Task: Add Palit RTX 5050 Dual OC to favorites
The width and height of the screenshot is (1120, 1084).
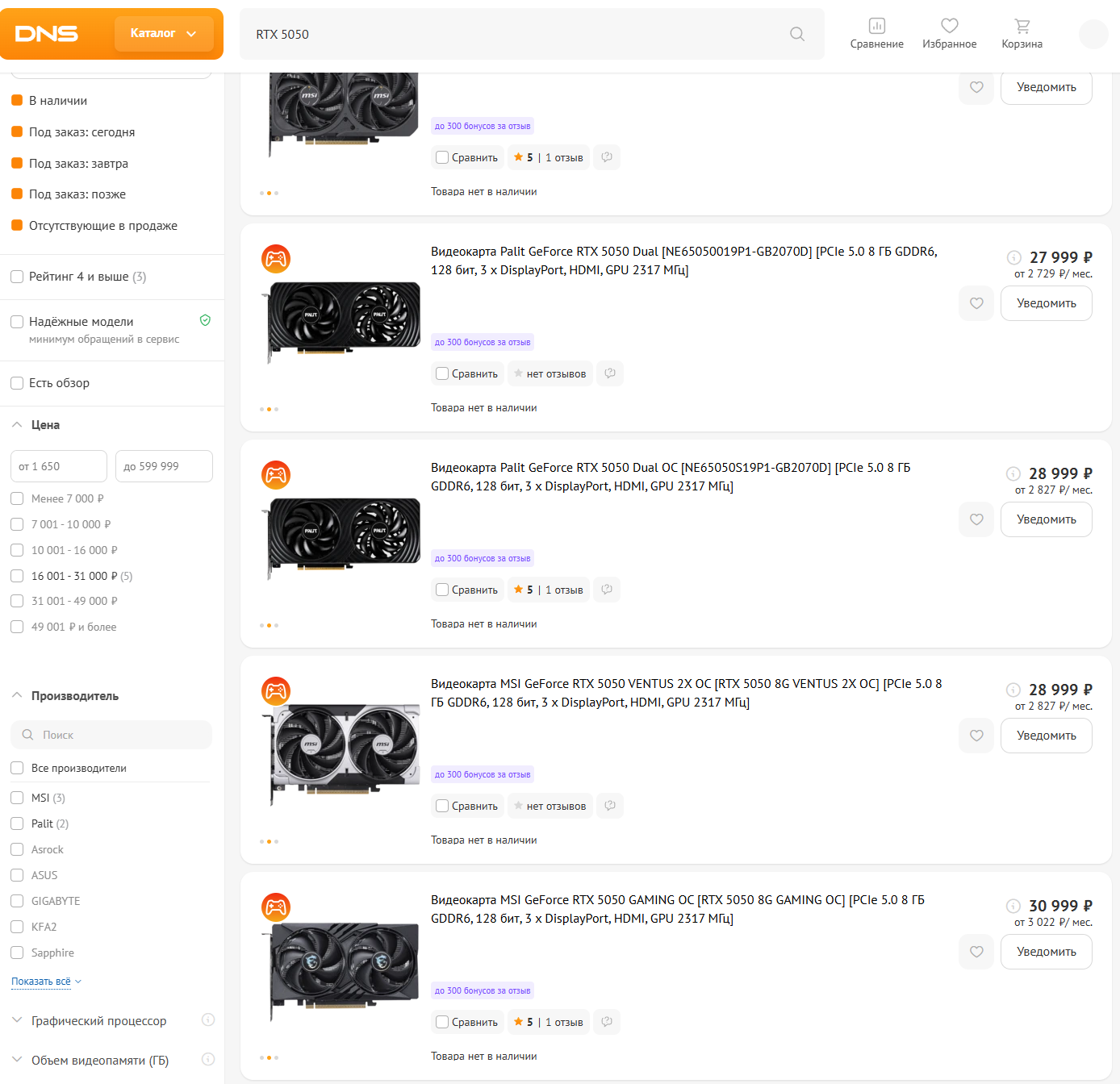Action: coord(976,519)
